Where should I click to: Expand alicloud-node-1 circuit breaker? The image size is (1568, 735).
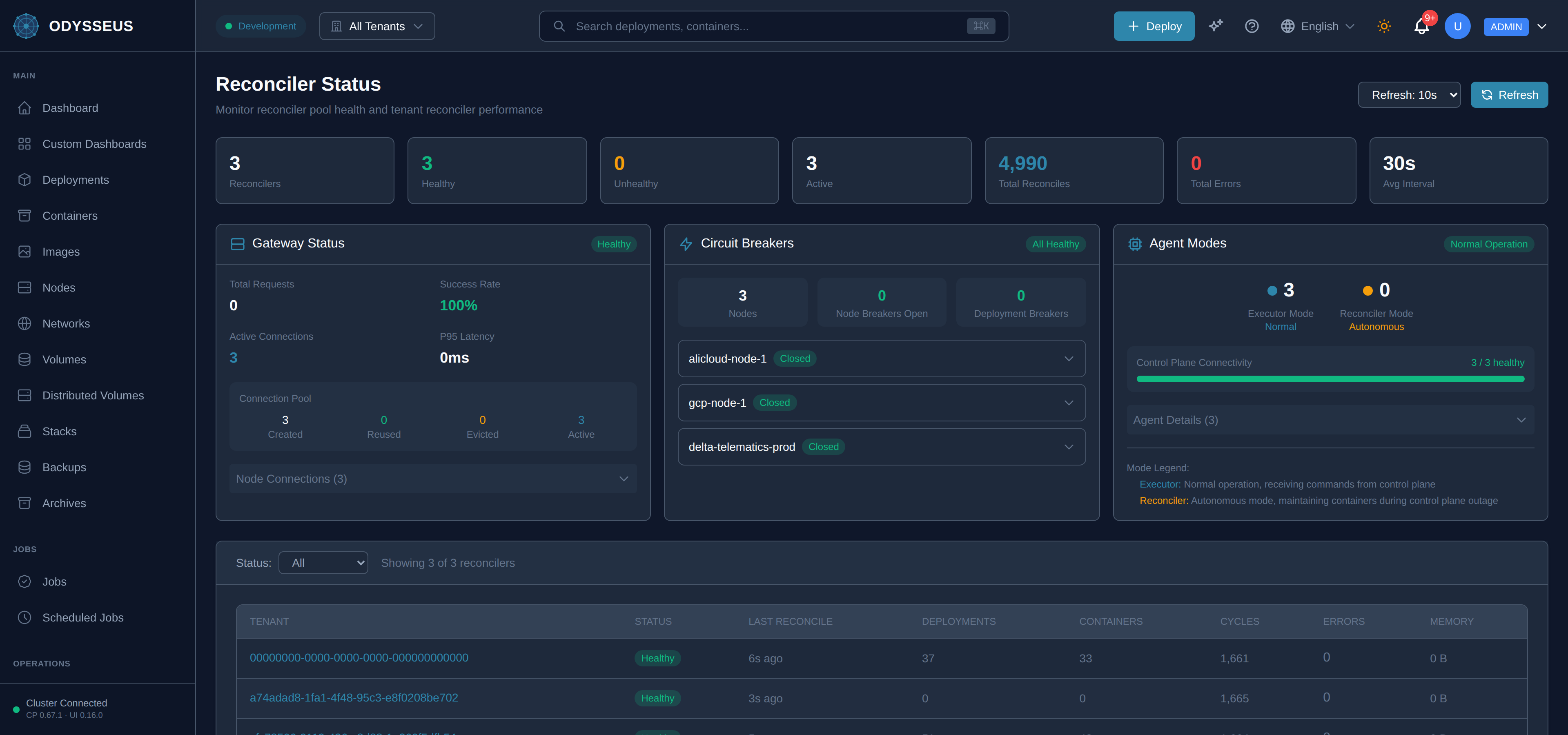(x=882, y=359)
